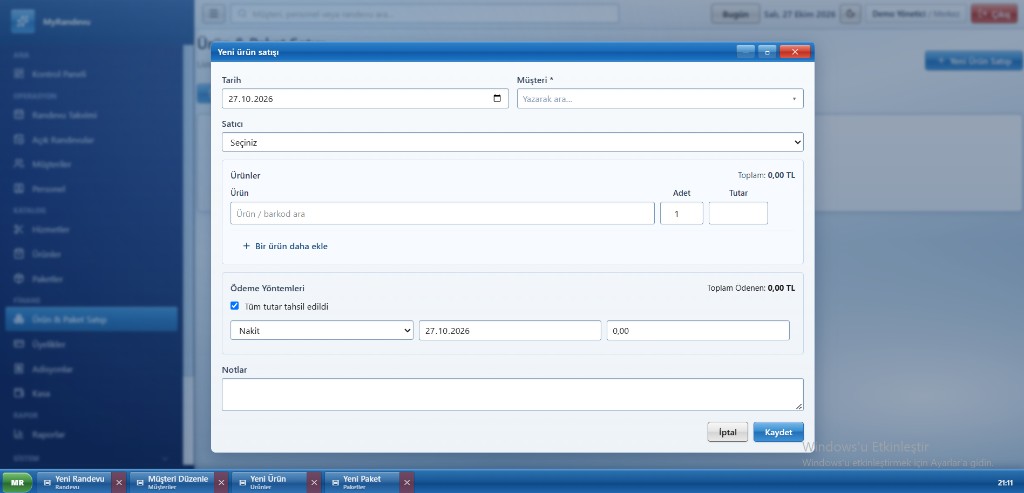Maximize the 'Yeni ürün satışı' dialog

pyautogui.click(x=767, y=52)
